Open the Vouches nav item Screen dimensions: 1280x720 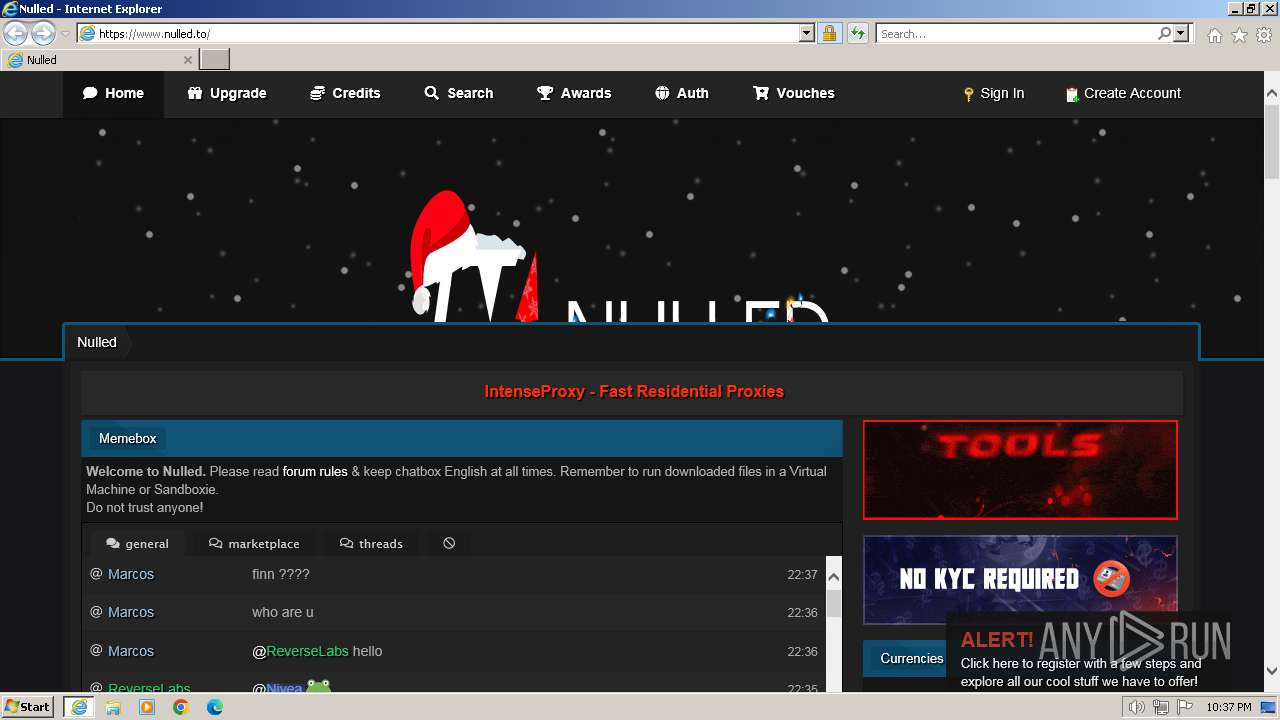click(x=794, y=93)
